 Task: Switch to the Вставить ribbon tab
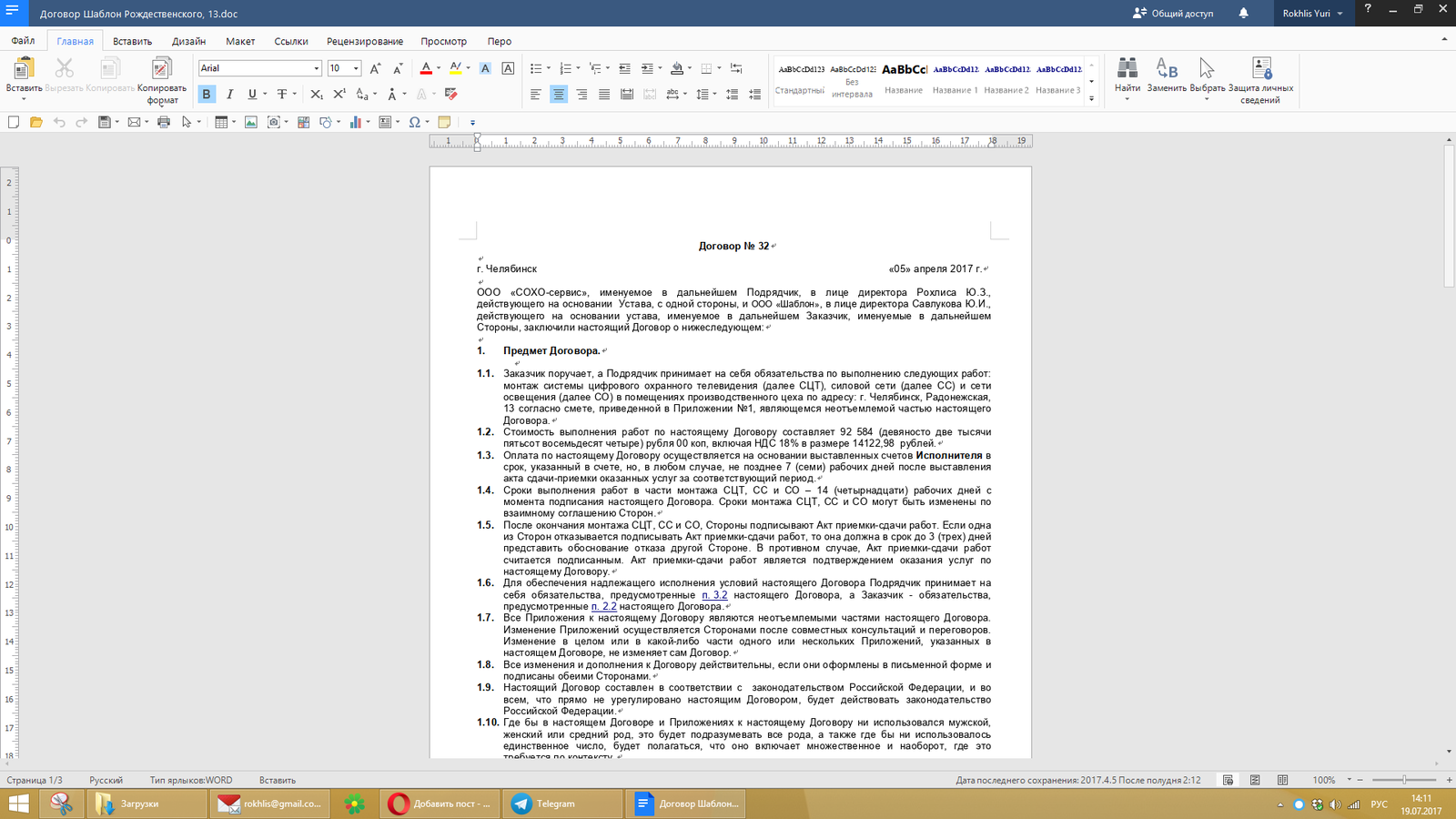(132, 41)
